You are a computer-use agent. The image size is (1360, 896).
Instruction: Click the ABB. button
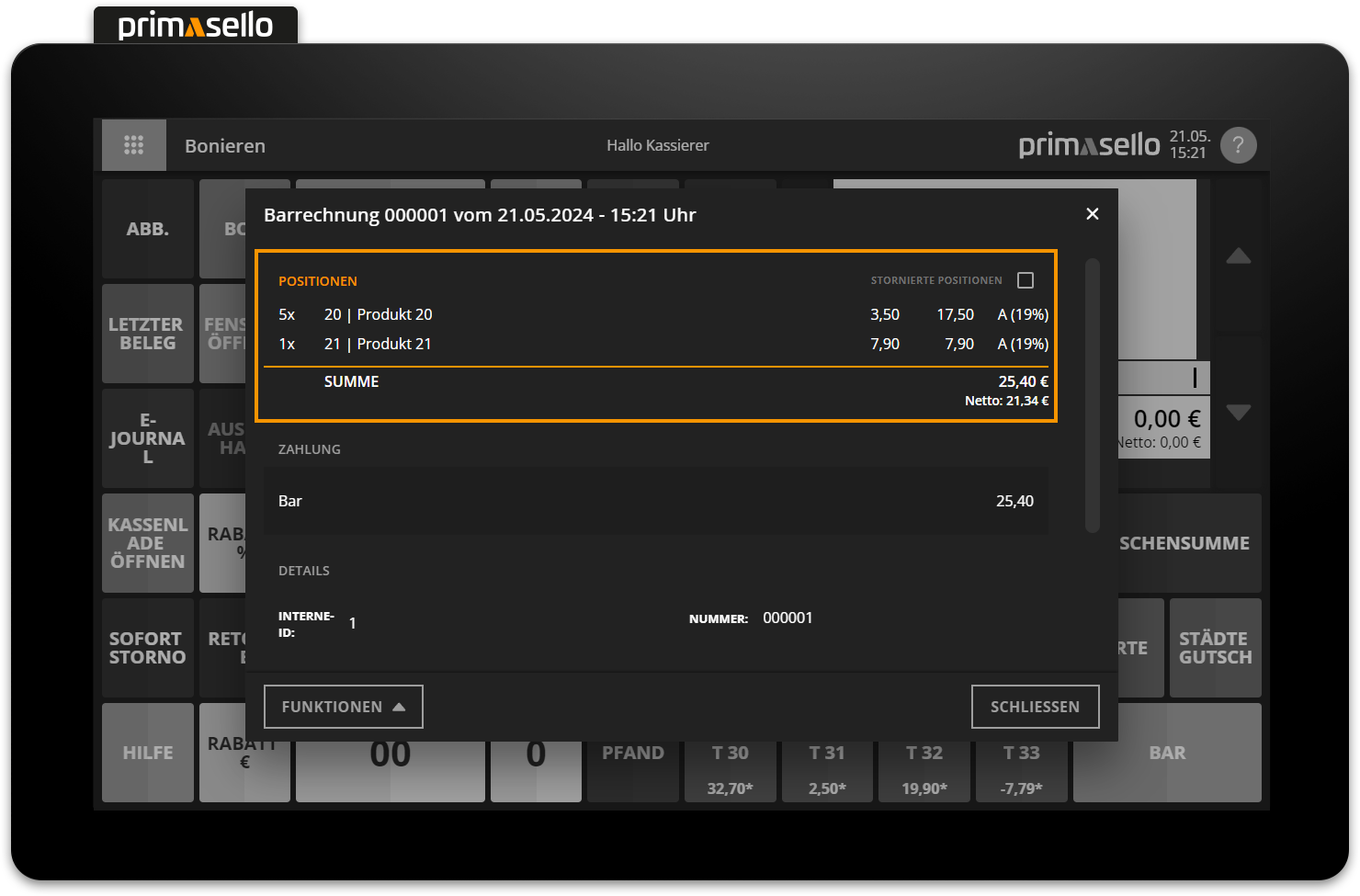[x=147, y=229]
